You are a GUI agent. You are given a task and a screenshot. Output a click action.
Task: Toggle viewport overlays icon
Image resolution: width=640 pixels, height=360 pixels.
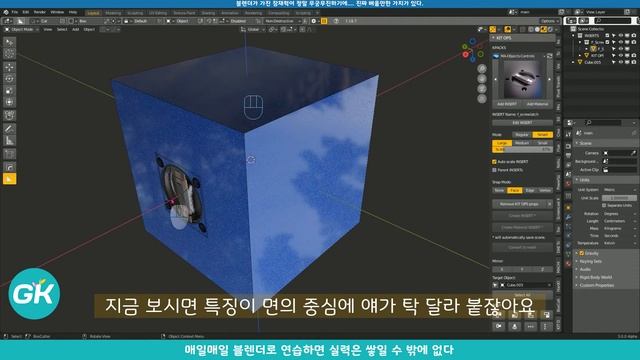click(507, 29)
